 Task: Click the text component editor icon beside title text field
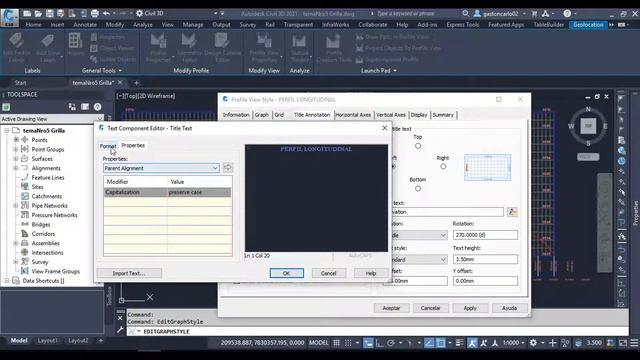(x=512, y=212)
